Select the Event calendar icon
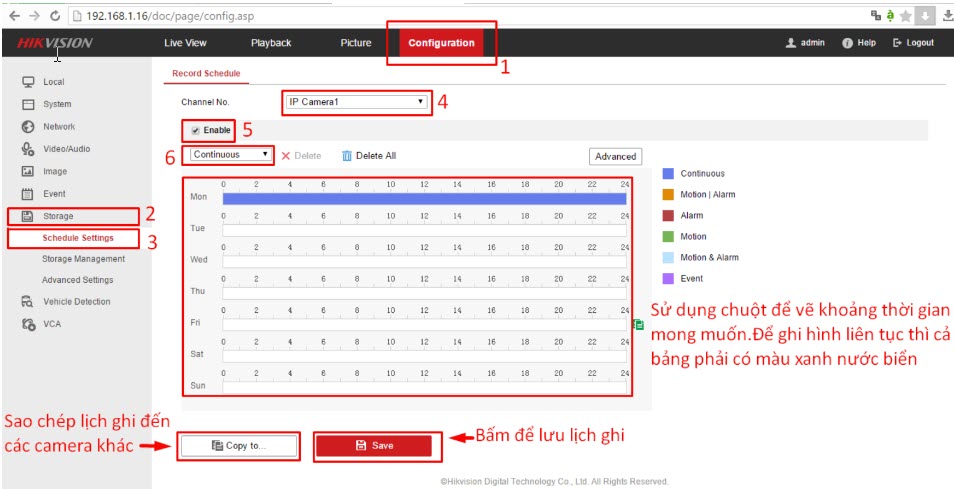Viewport: 954px width, 489px height. coord(28,194)
